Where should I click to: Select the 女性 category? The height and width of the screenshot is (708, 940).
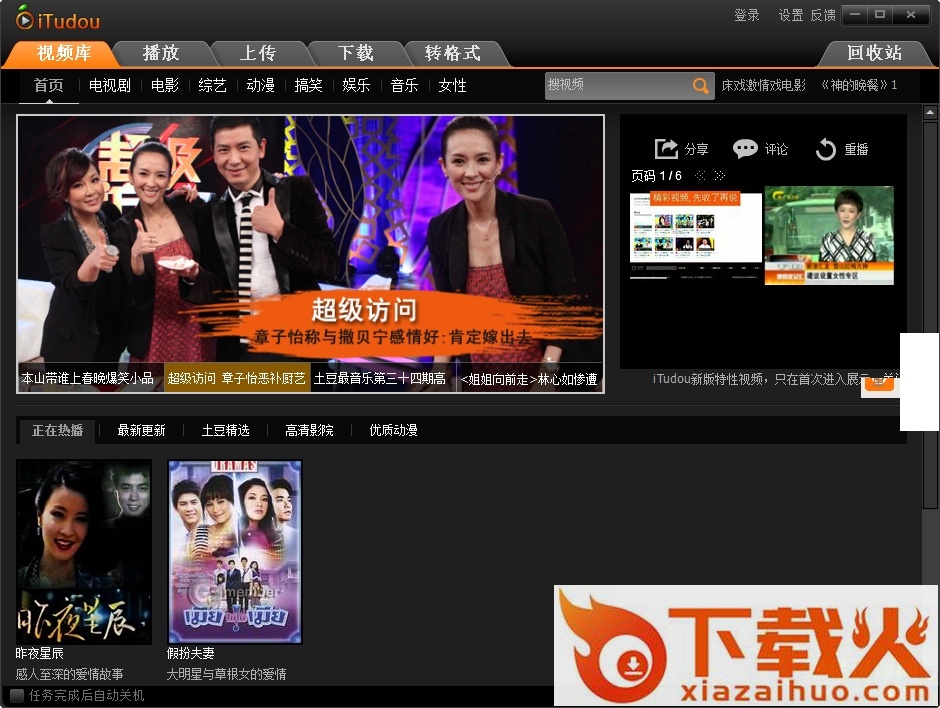(452, 86)
